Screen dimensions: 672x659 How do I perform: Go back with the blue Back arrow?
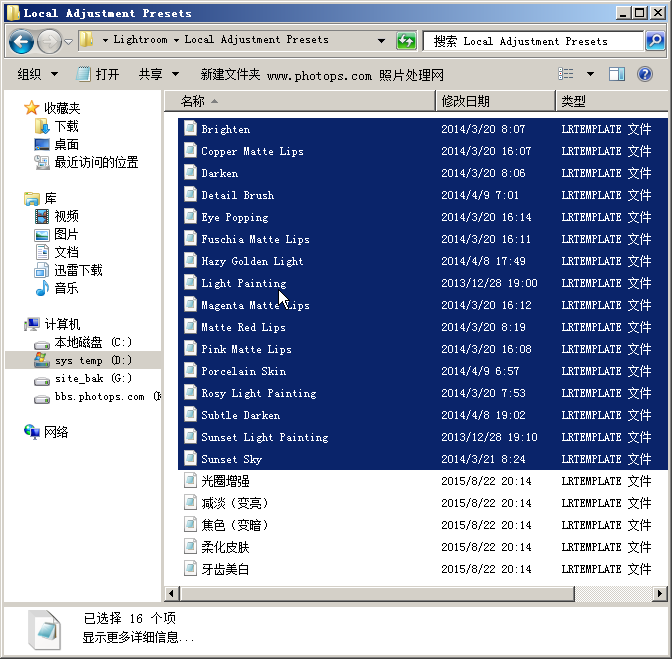21,42
